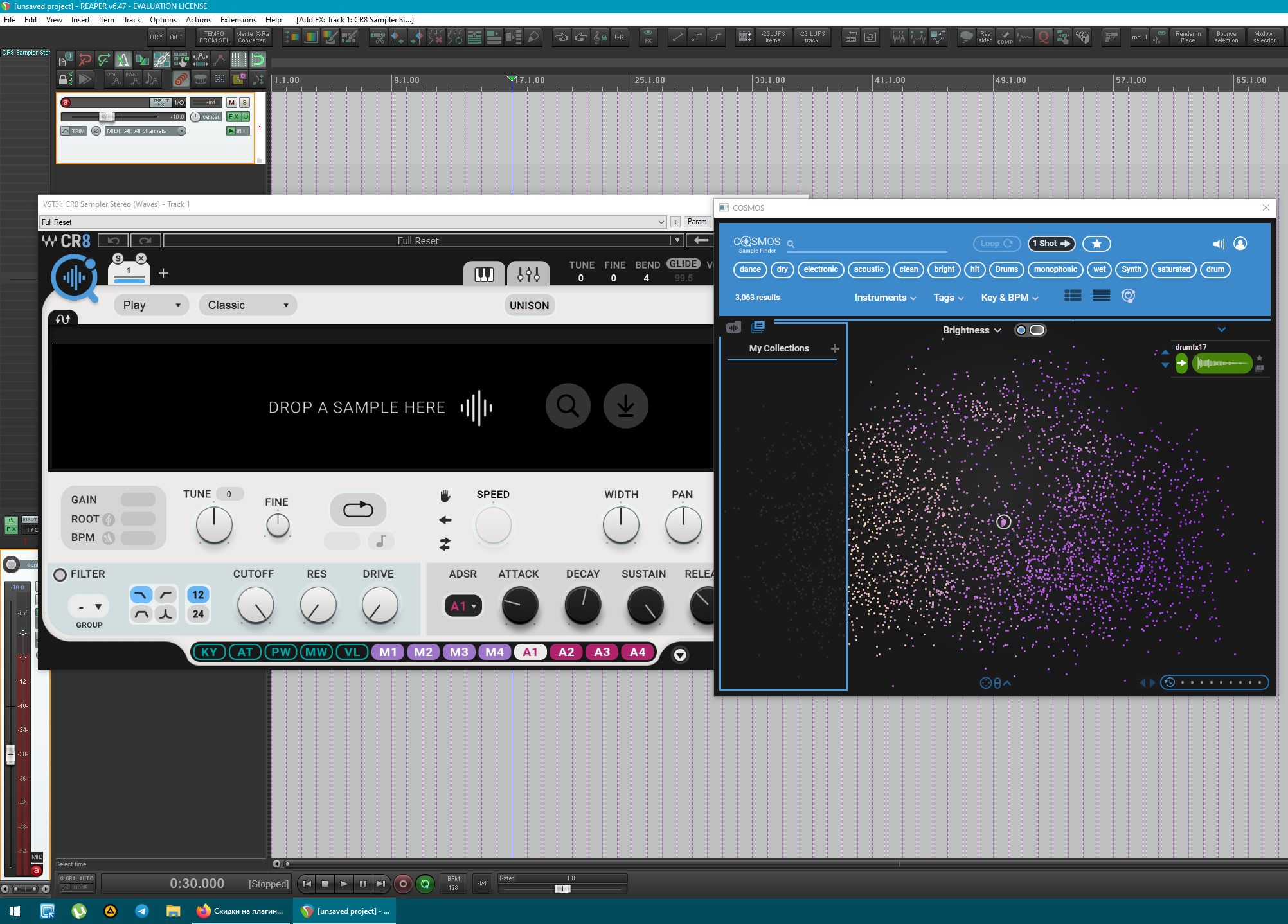Select the CR8 ping-pong direction arrows

445,544
